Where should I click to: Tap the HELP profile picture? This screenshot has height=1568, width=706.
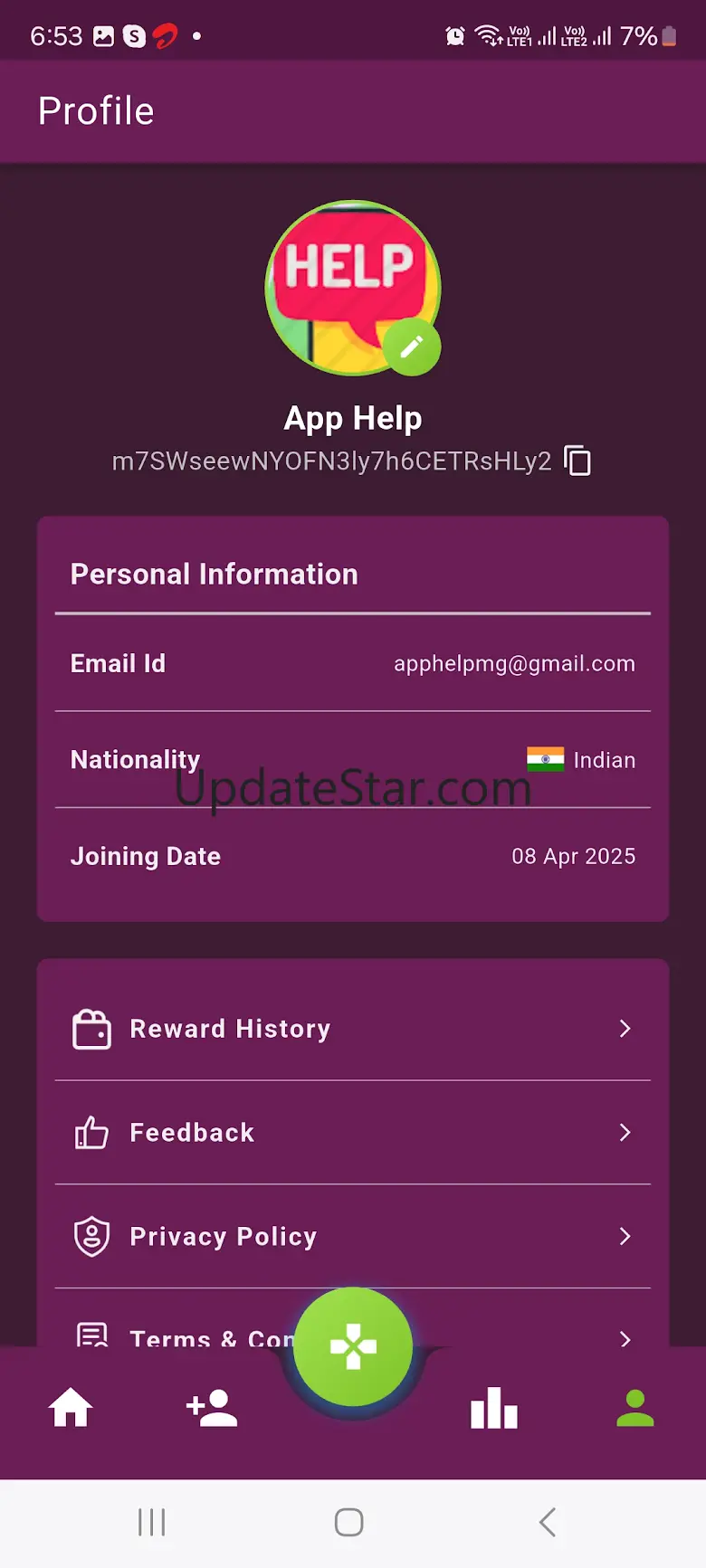(353, 288)
